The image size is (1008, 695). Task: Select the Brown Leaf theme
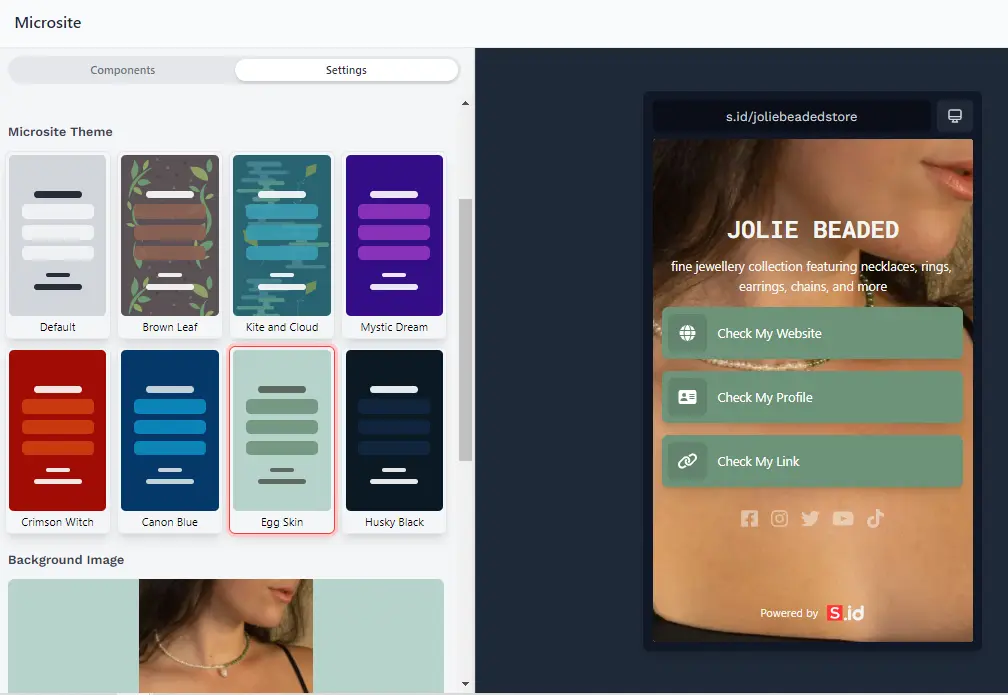click(170, 245)
